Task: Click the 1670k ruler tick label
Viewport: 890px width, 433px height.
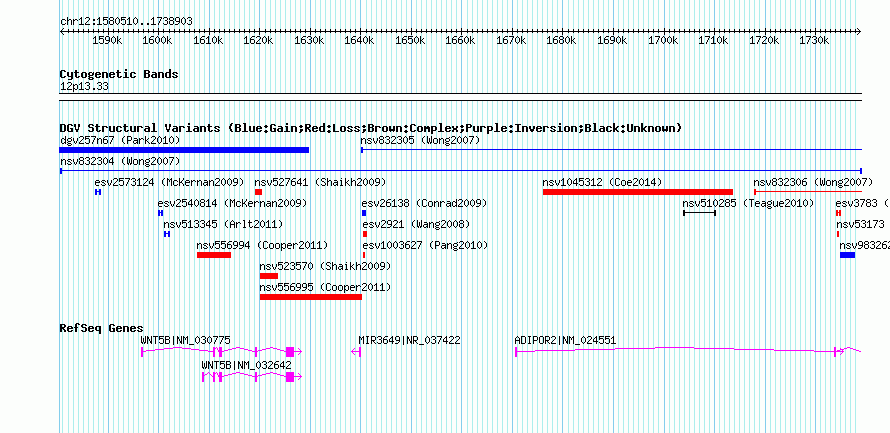Action: 511,41
